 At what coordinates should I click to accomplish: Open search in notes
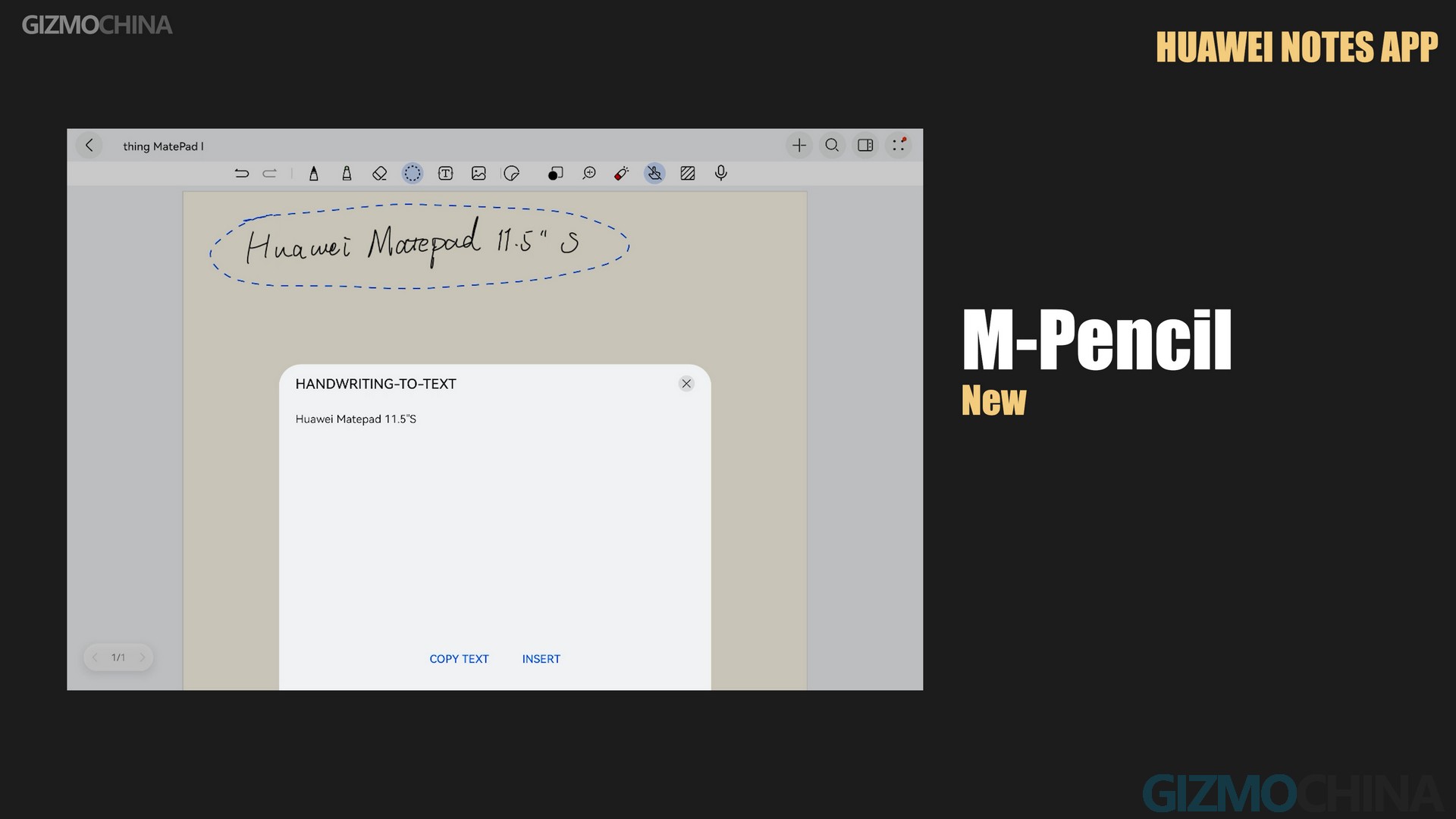[832, 145]
